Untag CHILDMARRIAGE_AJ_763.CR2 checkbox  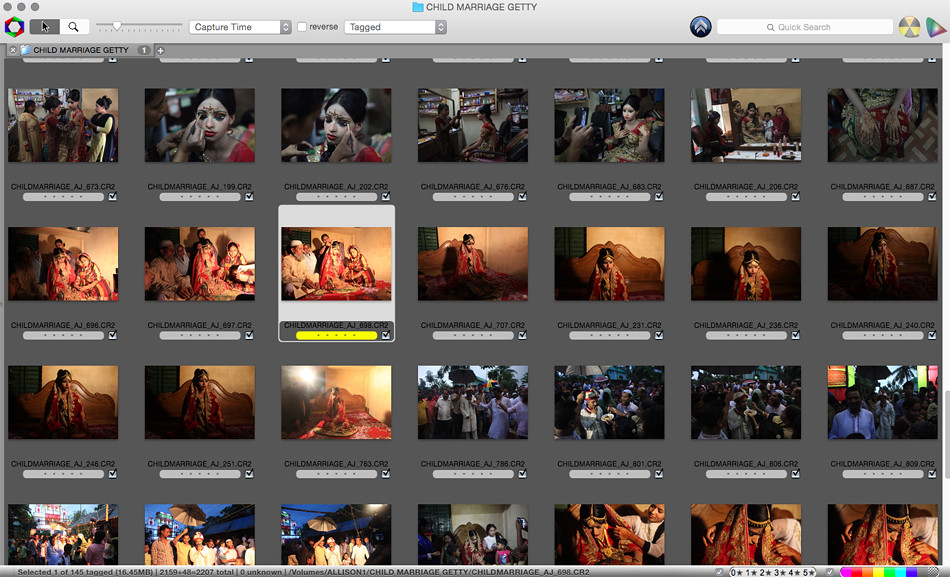click(386, 474)
